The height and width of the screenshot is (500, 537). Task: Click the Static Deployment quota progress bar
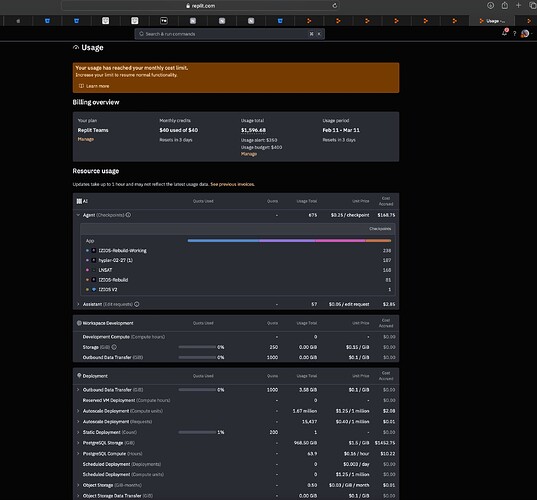(197, 432)
